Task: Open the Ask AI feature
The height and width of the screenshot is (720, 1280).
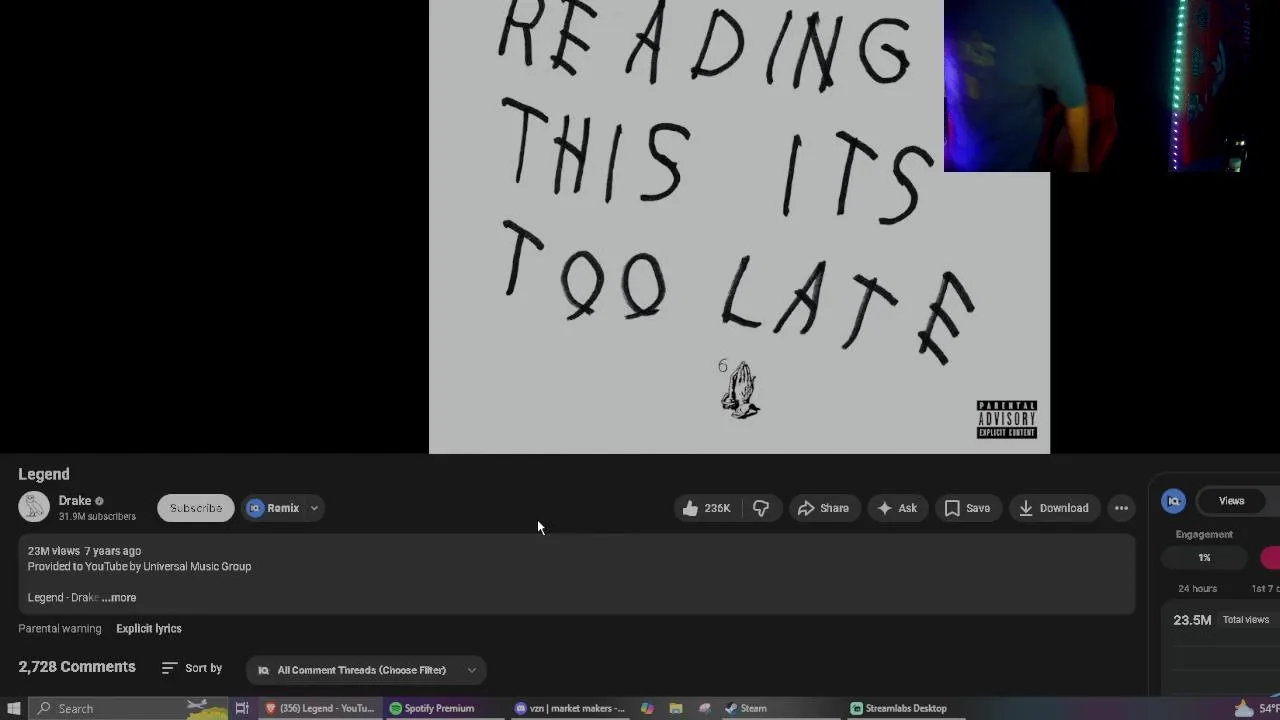Action: (x=897, y=508)
